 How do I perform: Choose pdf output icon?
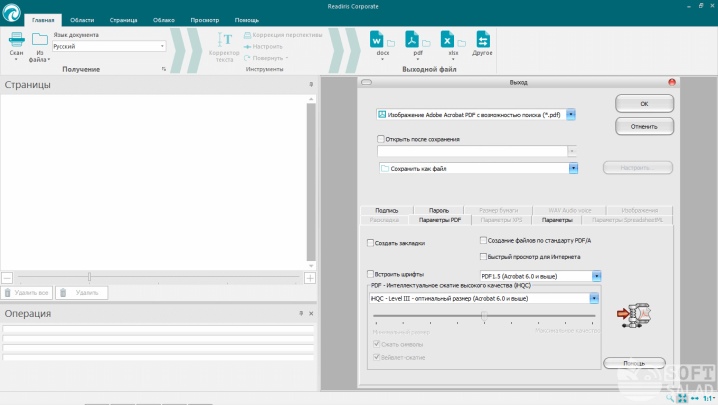(412, 39)
